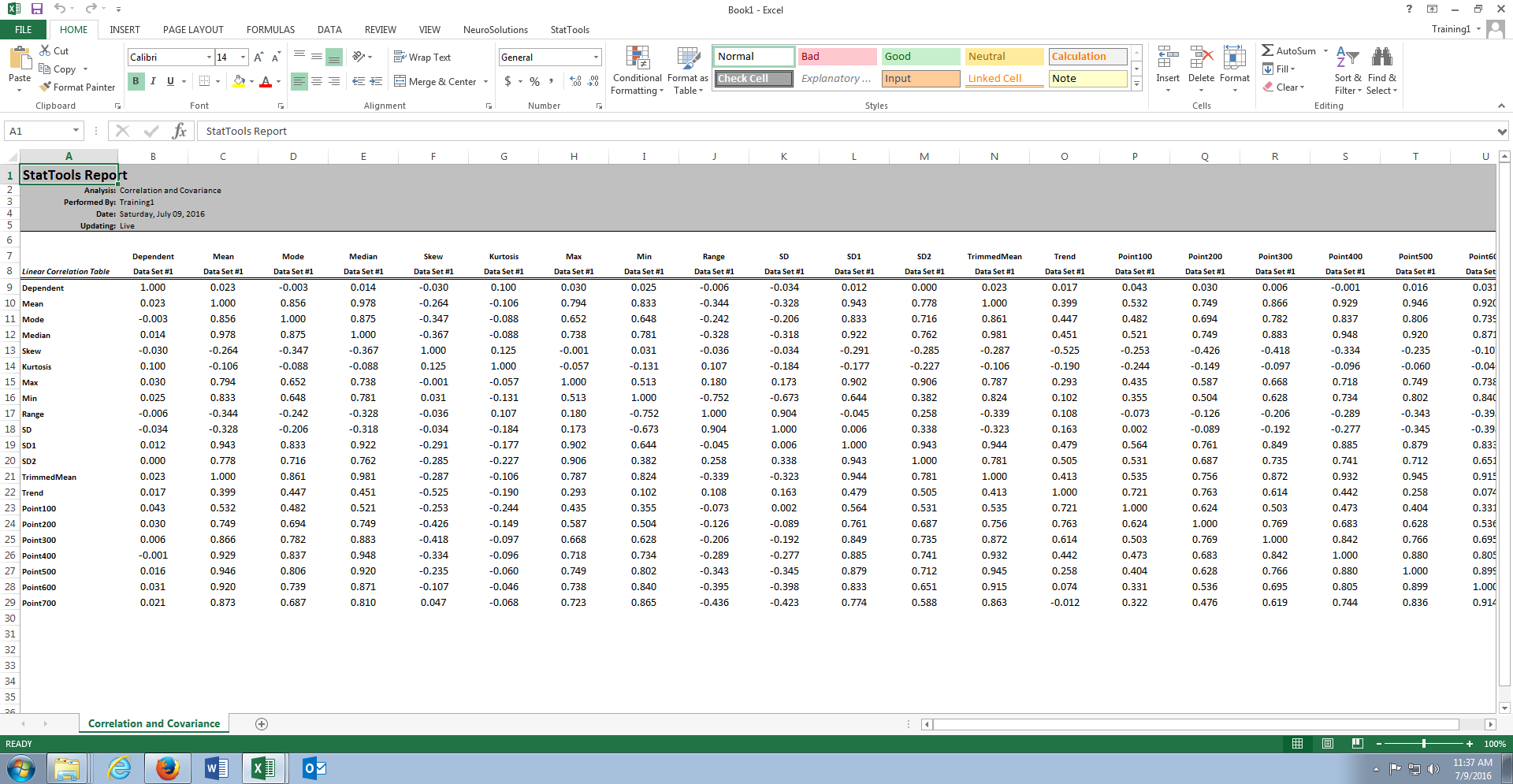Toggle Align Right
Viewport: 1513px width, 784px height.
(x=333, y=81)
